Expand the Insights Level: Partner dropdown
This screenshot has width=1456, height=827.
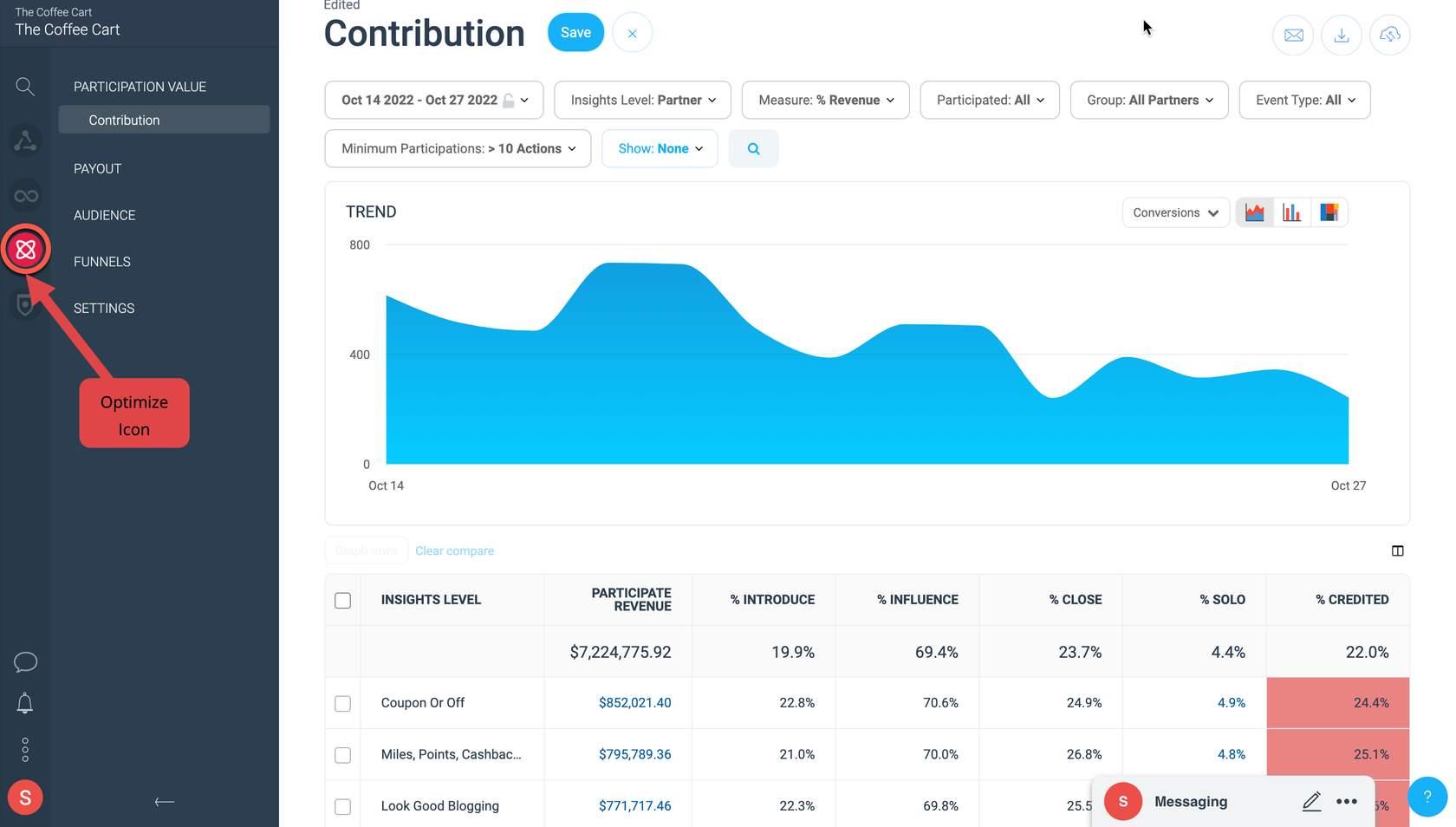643,101
